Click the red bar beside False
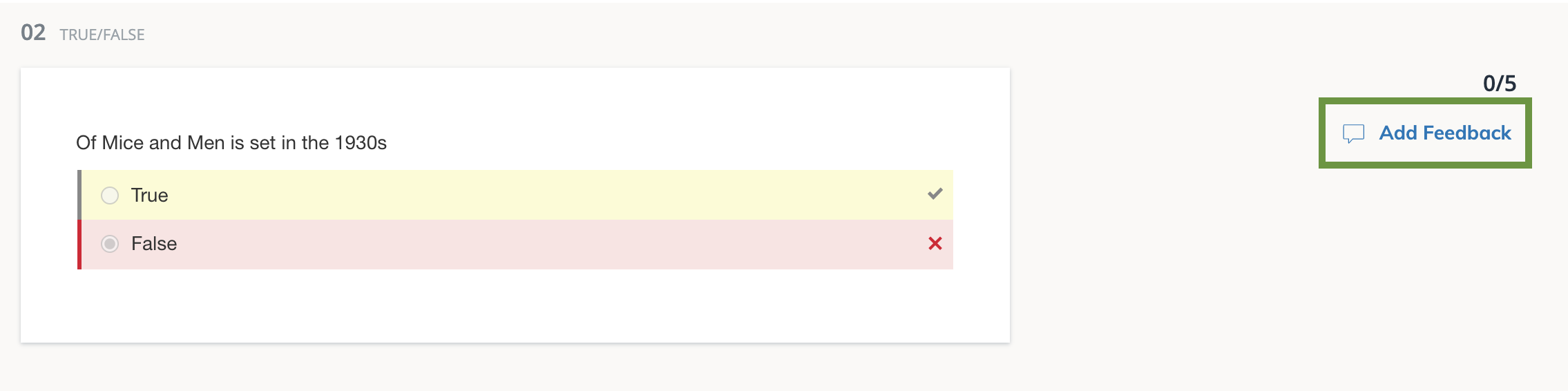Image resolution: width=1568 pixels, height=391 pixels. click(x=79, y=244)
